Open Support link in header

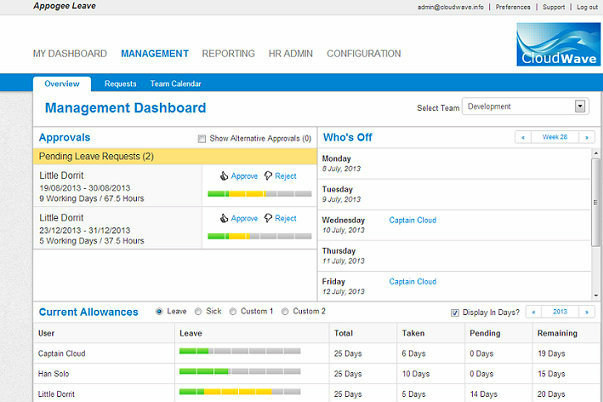[x=554, y=7]
